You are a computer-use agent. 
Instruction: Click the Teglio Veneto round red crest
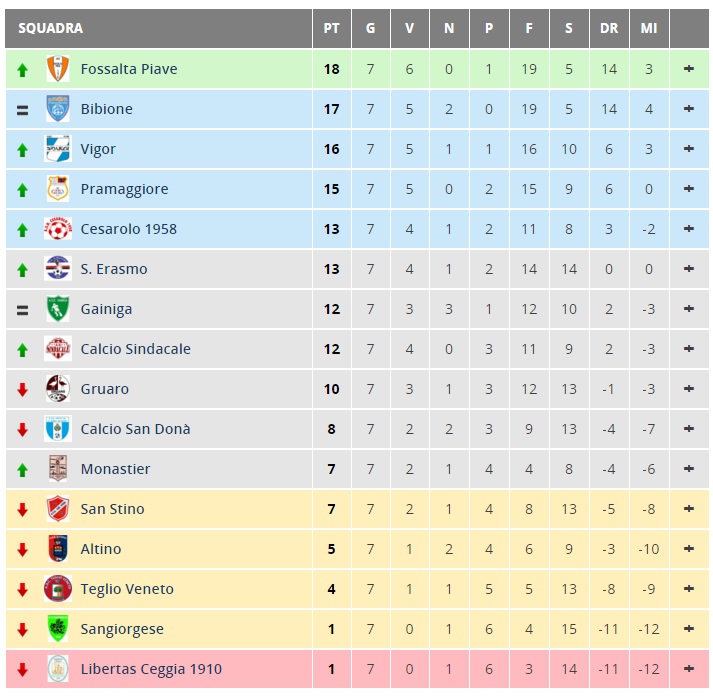58,589
